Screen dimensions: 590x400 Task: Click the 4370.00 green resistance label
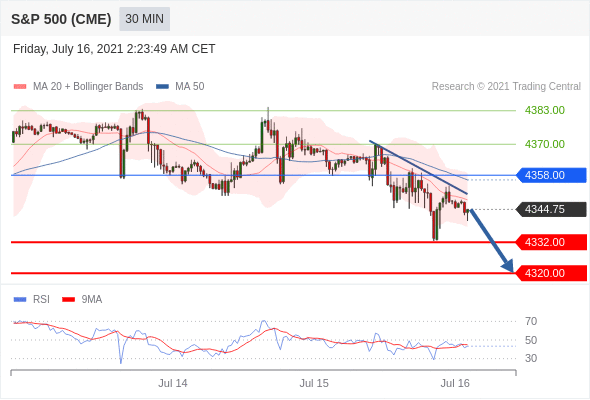tap(544, 144)
